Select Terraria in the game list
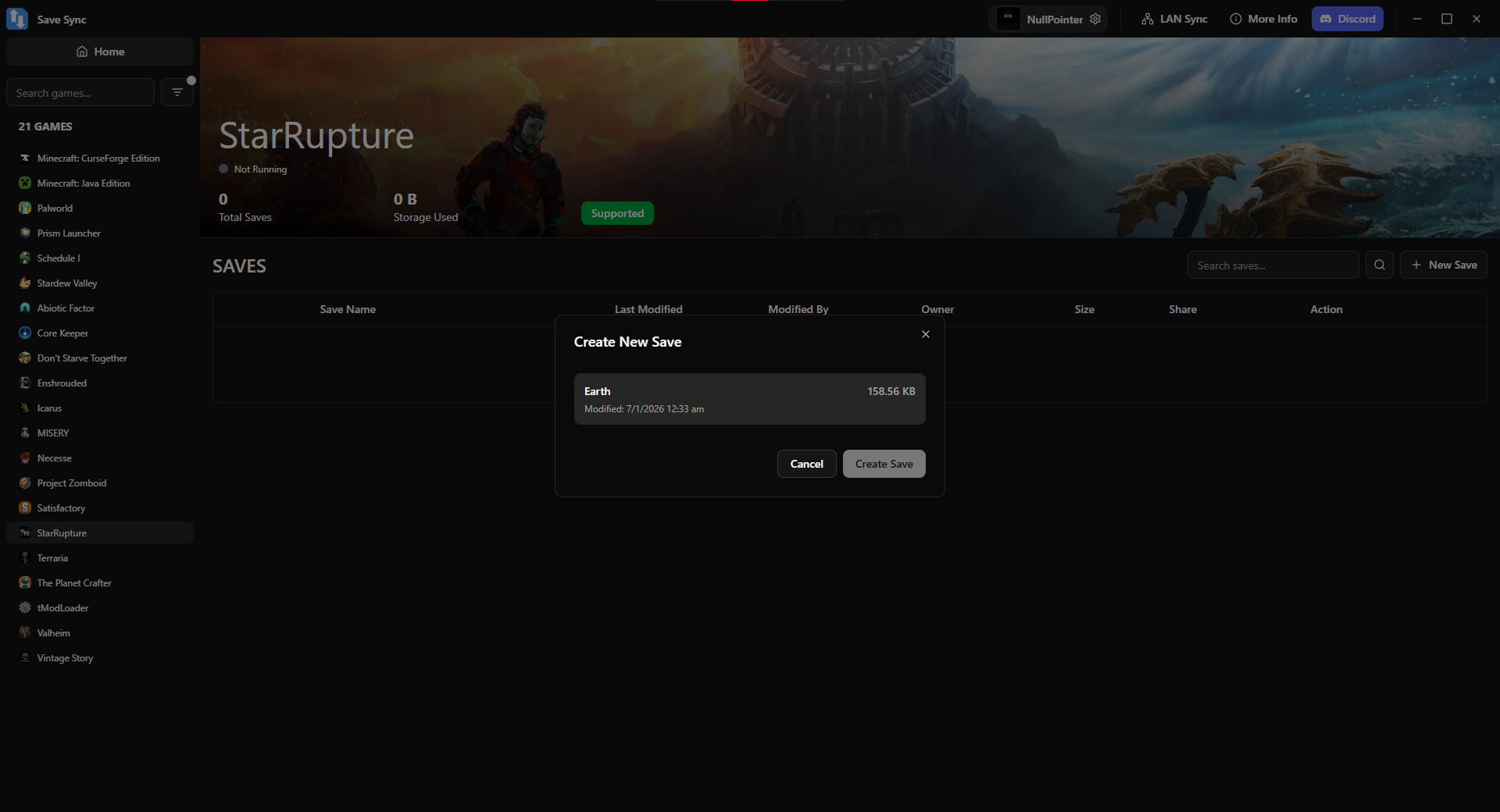This screenshot has width=1500, height=812. [100, 557]
